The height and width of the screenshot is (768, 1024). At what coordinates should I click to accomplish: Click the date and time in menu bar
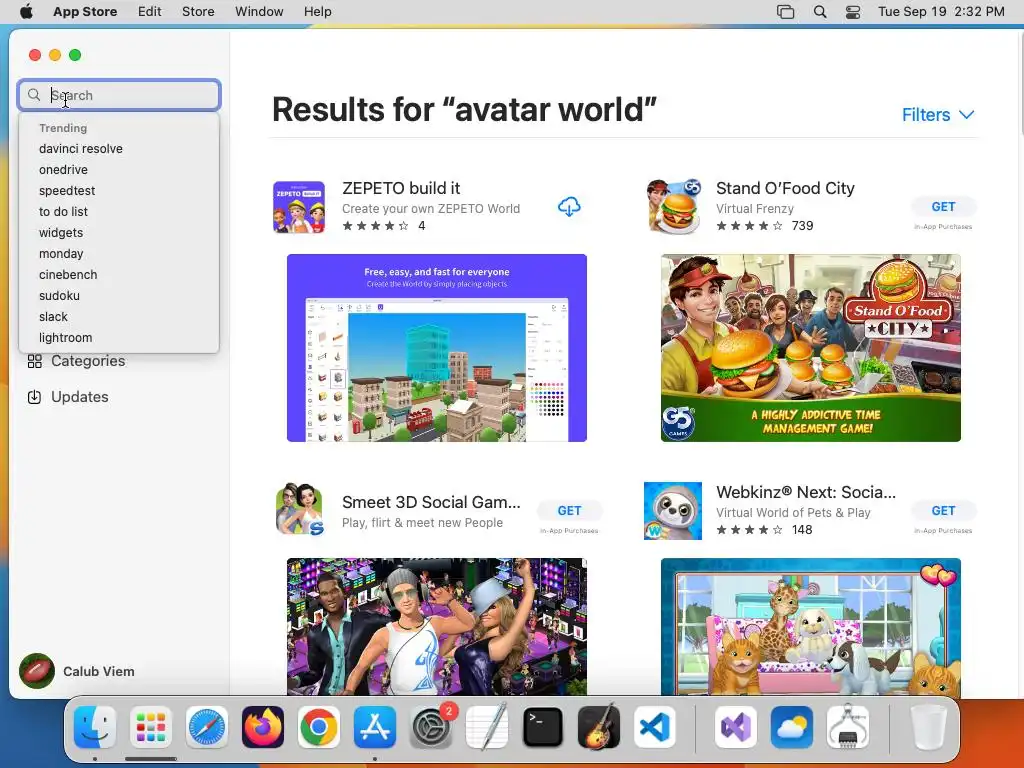pyautogui.click(x=941, y=12)
